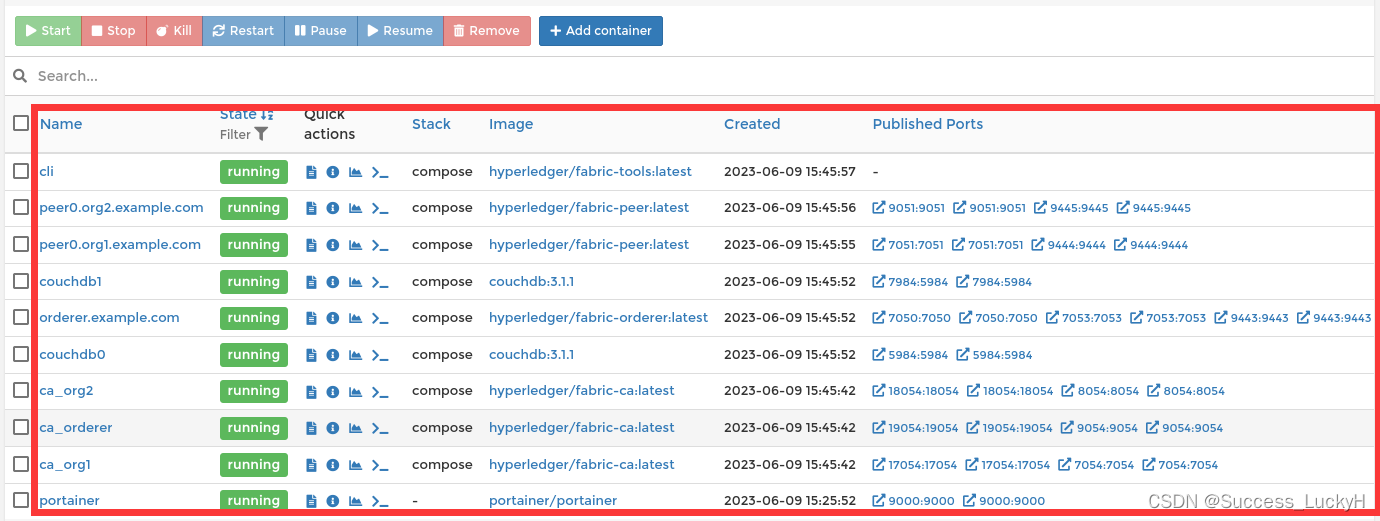Tick the ca_org2 row checkbox
This screenshot has width=1380, height=521.
pyautogui.click(x=21, y=390)
